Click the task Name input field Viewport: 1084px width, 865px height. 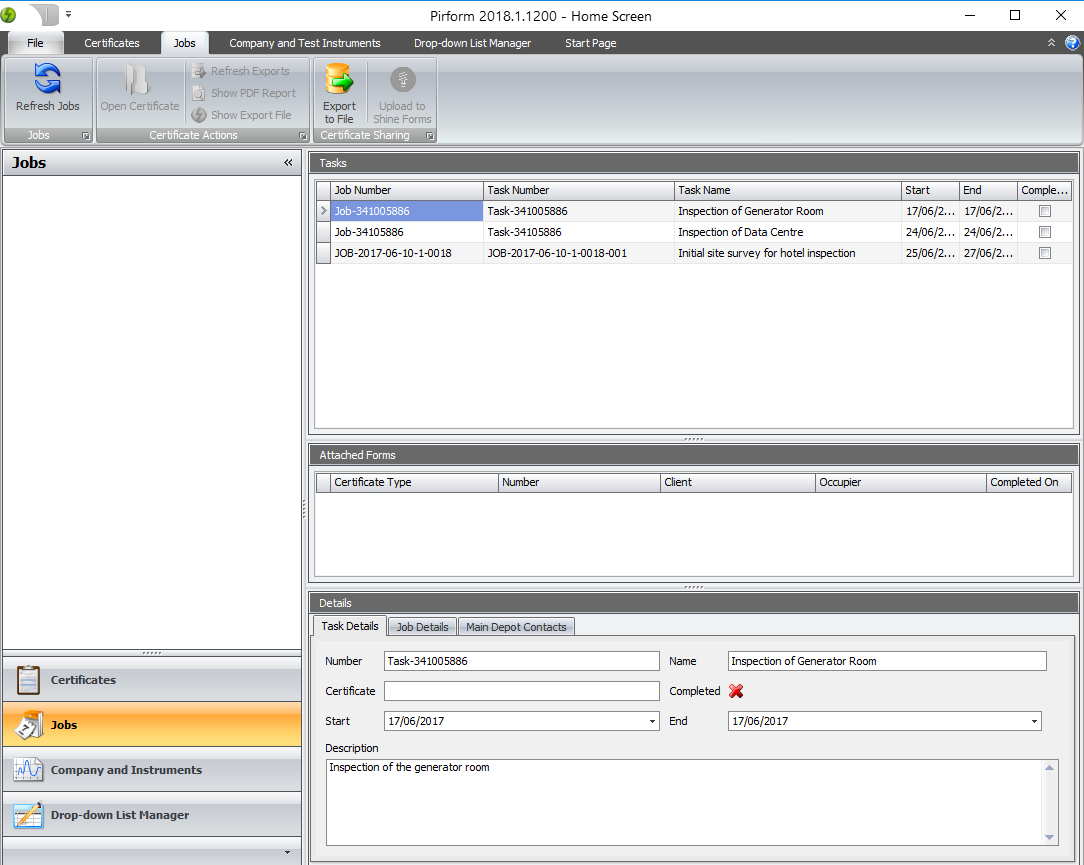pos(887,661)
